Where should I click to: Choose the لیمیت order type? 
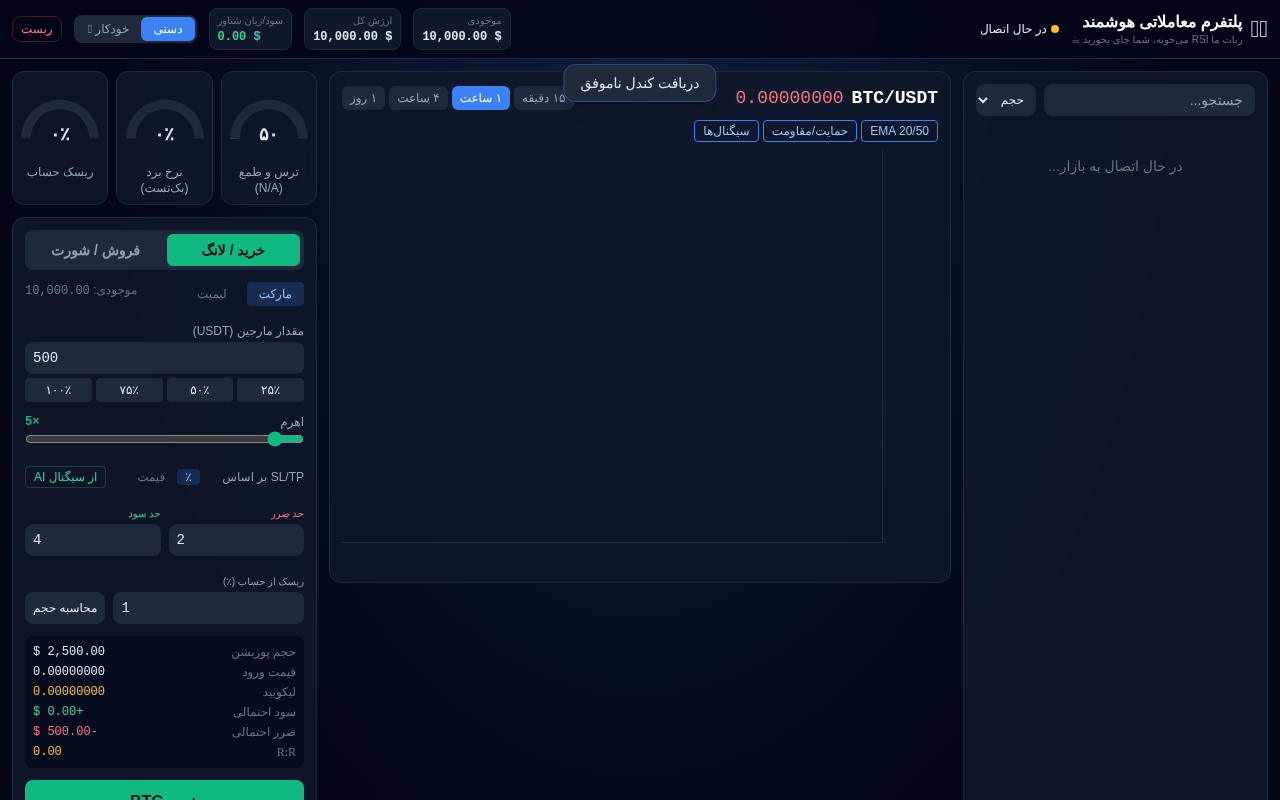(x=212, y=294)
